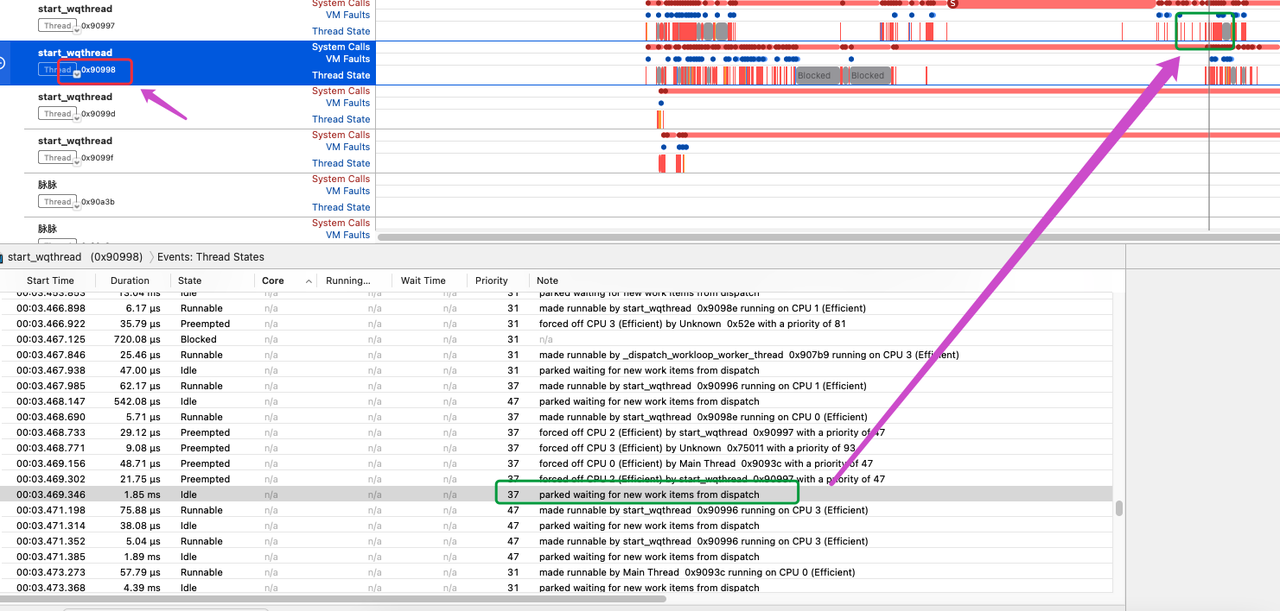
Task: Click Thread State label of thread 0x90a3b
Action: coord(341,207)
